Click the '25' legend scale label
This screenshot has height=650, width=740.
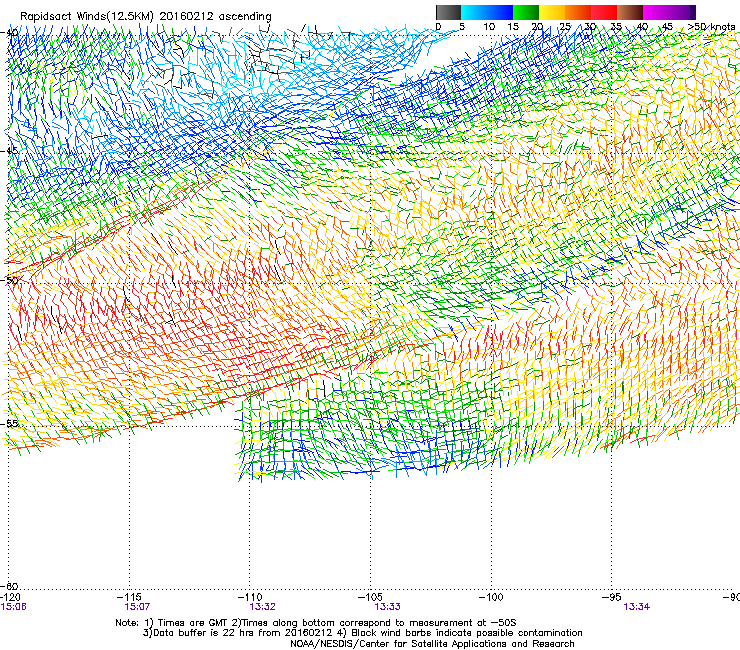click(565, 27)
